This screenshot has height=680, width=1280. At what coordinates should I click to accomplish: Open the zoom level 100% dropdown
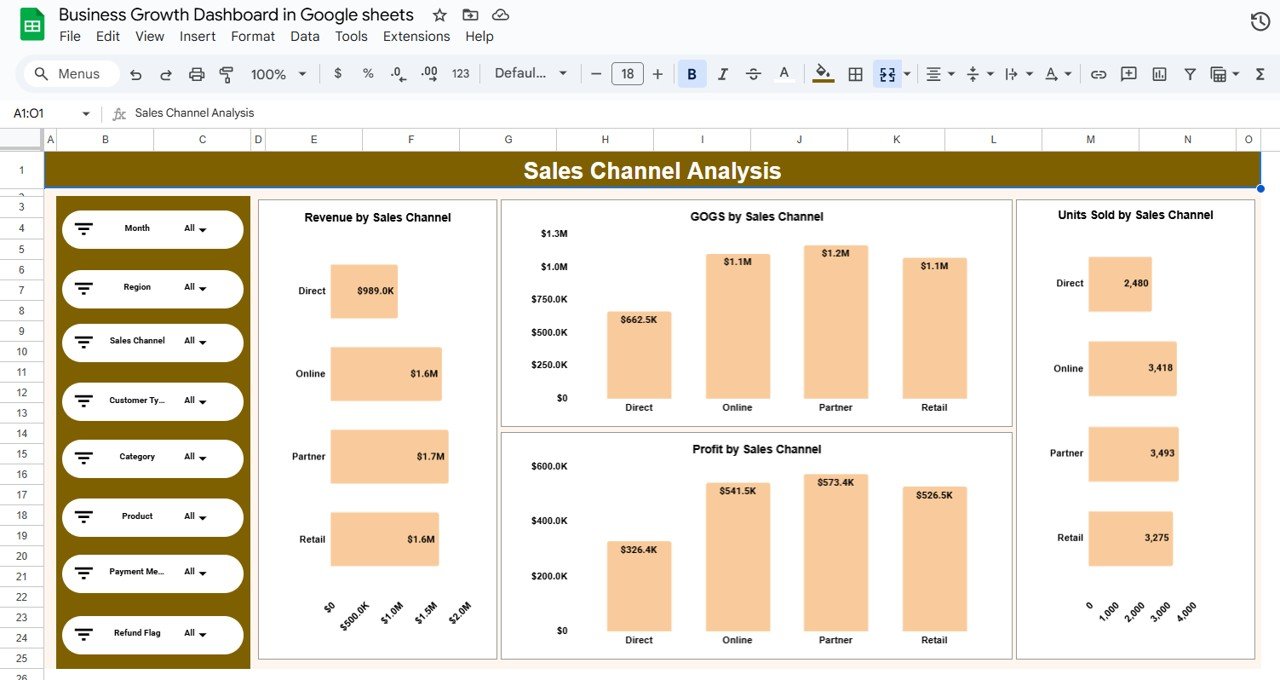277,73
